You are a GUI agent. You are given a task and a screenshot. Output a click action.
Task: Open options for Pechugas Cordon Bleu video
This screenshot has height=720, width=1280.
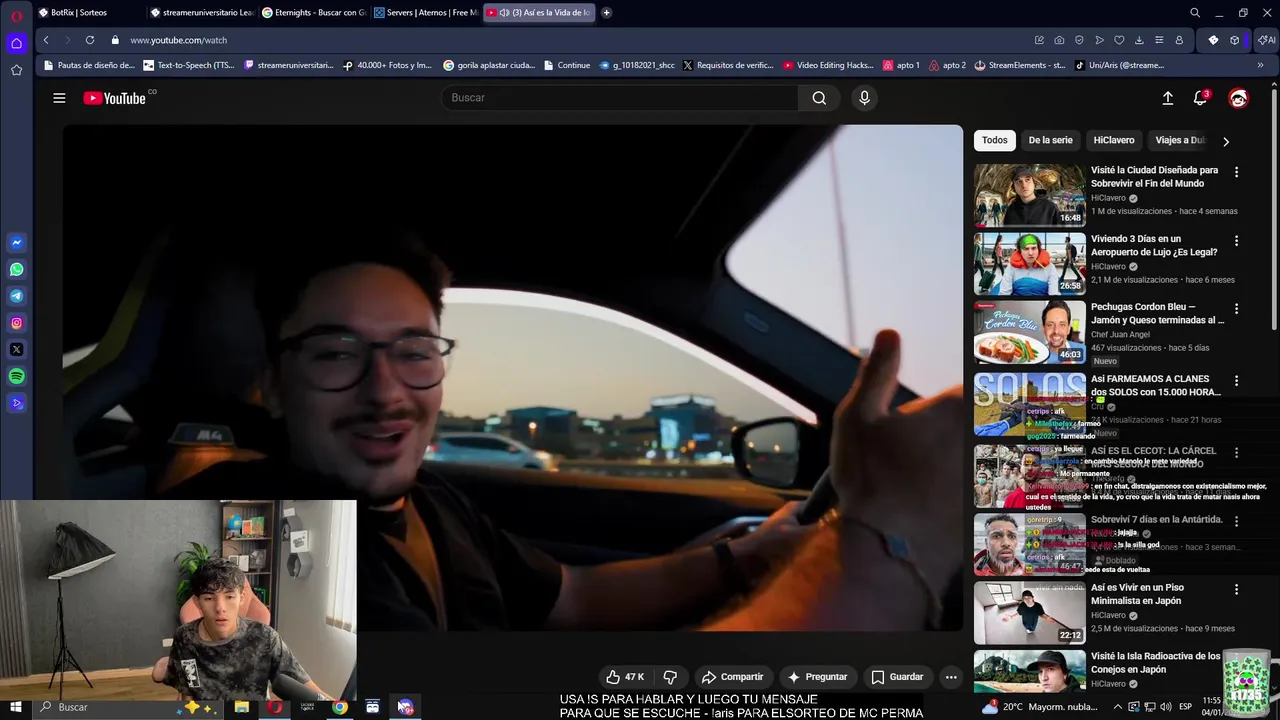[1236, 309]
